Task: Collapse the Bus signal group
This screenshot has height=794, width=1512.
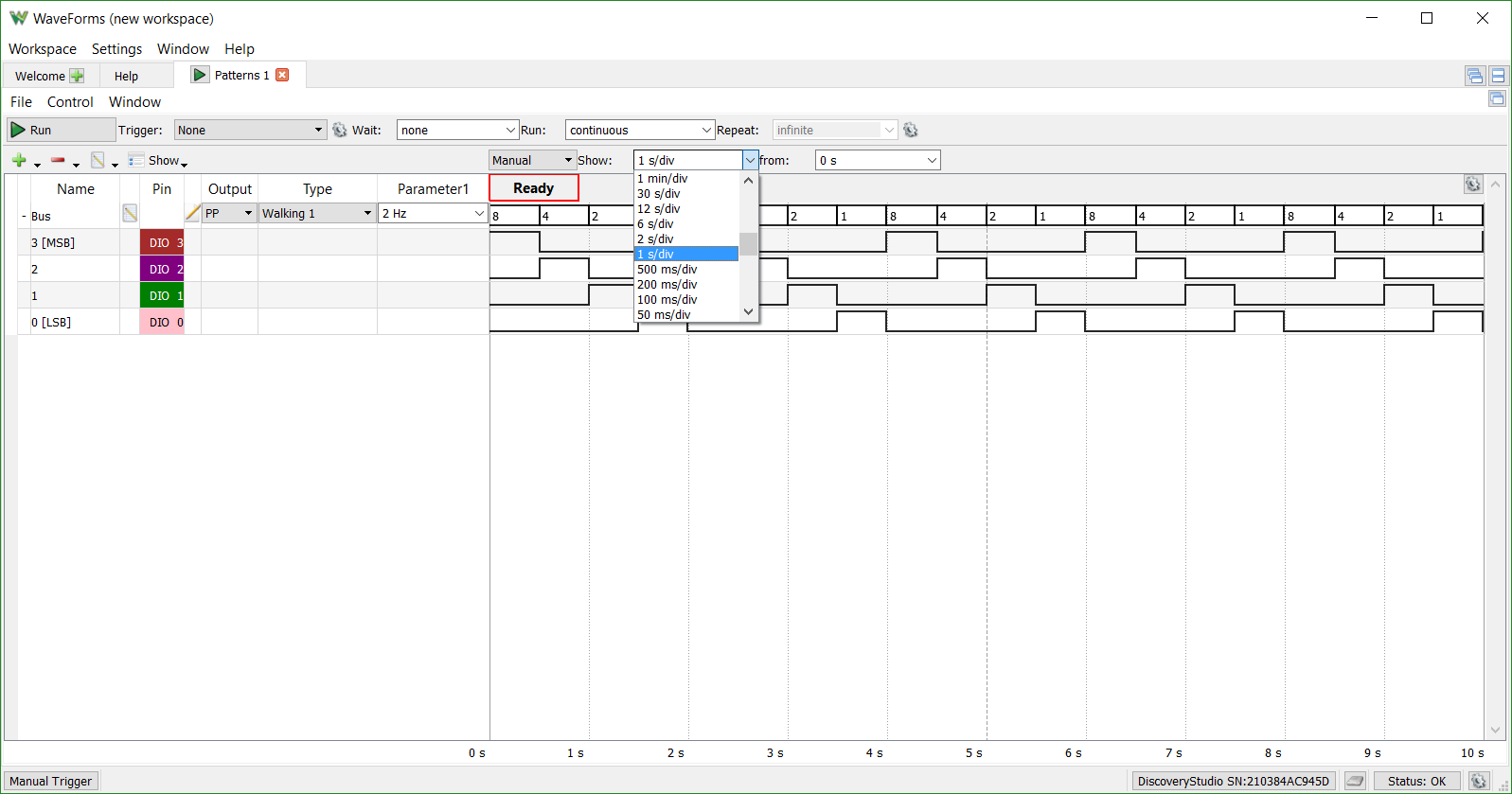Action: (24, 216)
